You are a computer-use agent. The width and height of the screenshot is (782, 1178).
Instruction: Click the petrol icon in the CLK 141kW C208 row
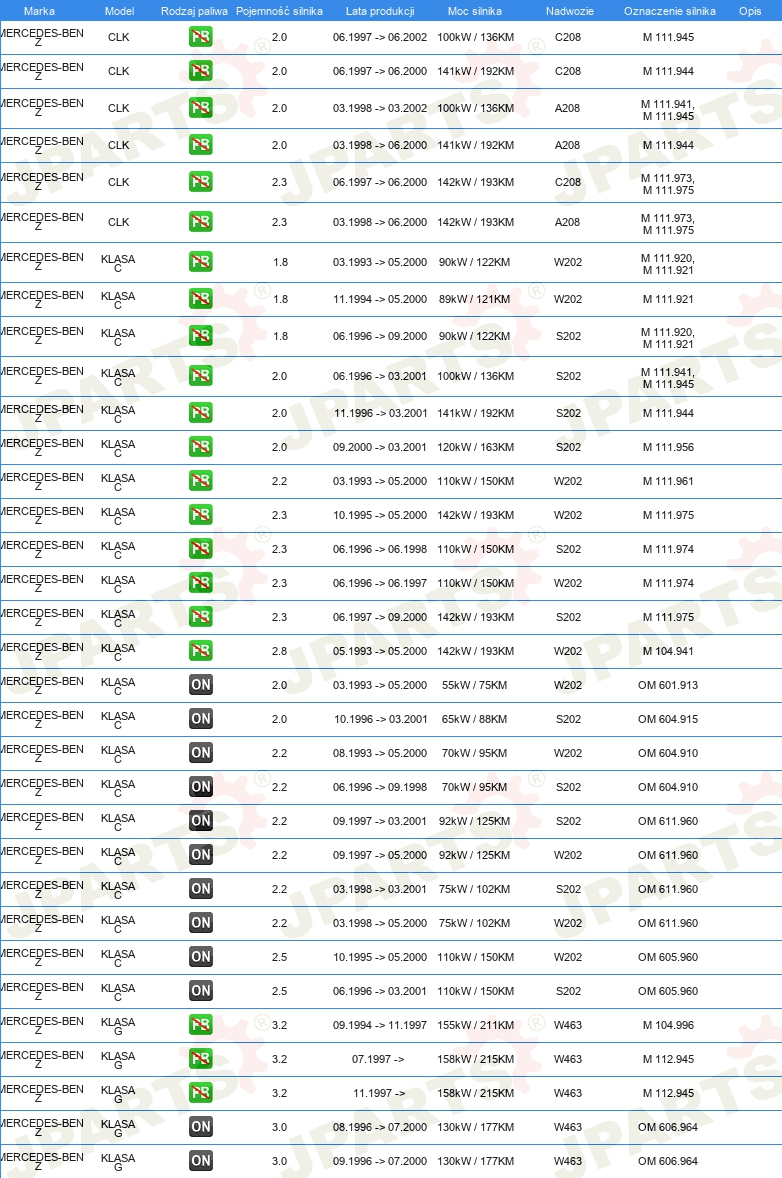point(201,71)
